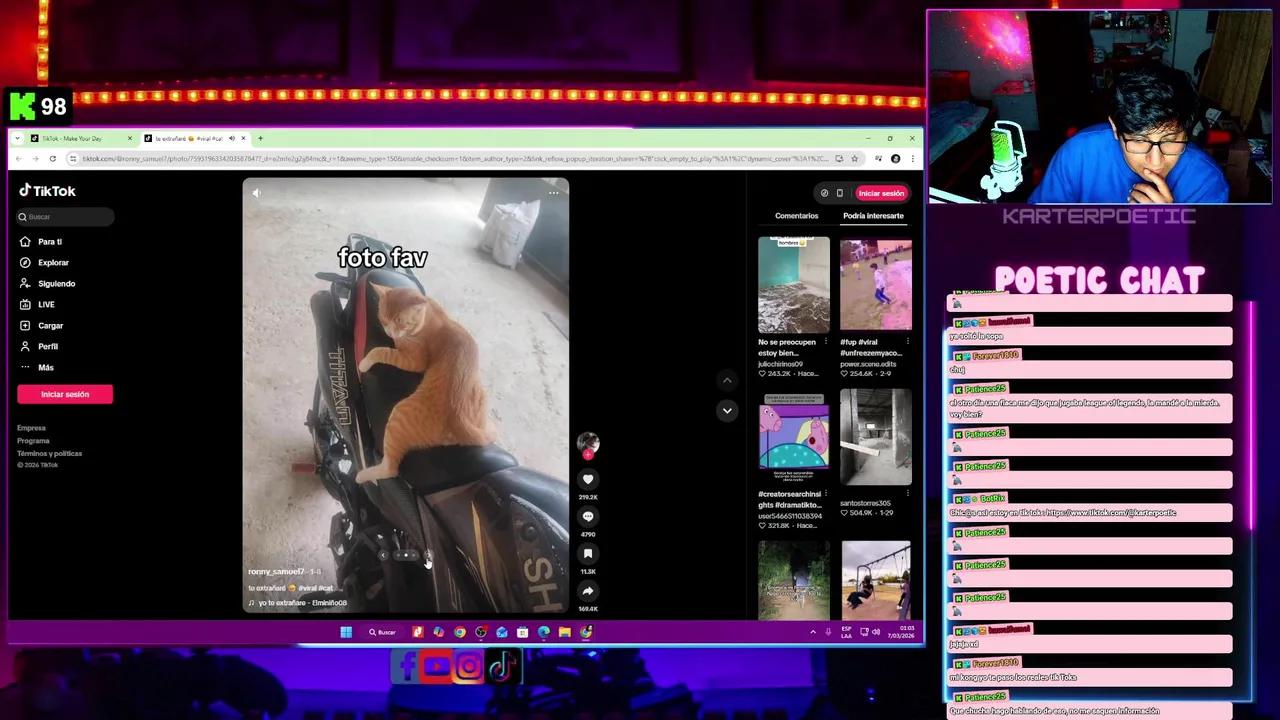Click the TikTok logo

(x=48, y=191)
